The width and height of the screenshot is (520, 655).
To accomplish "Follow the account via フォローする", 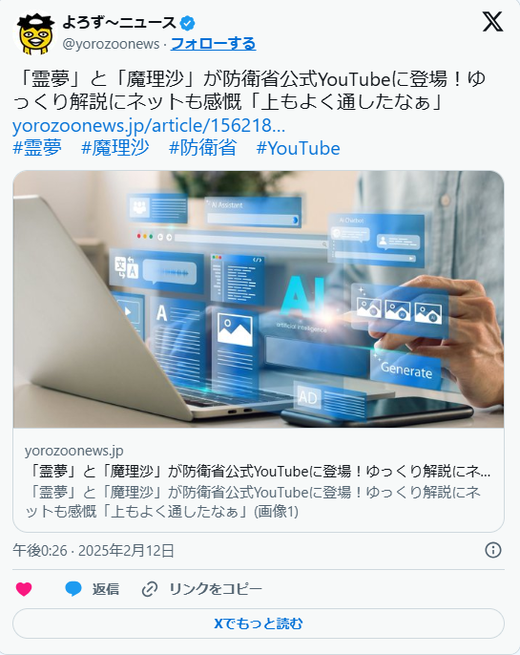I will tap(213, 43).
